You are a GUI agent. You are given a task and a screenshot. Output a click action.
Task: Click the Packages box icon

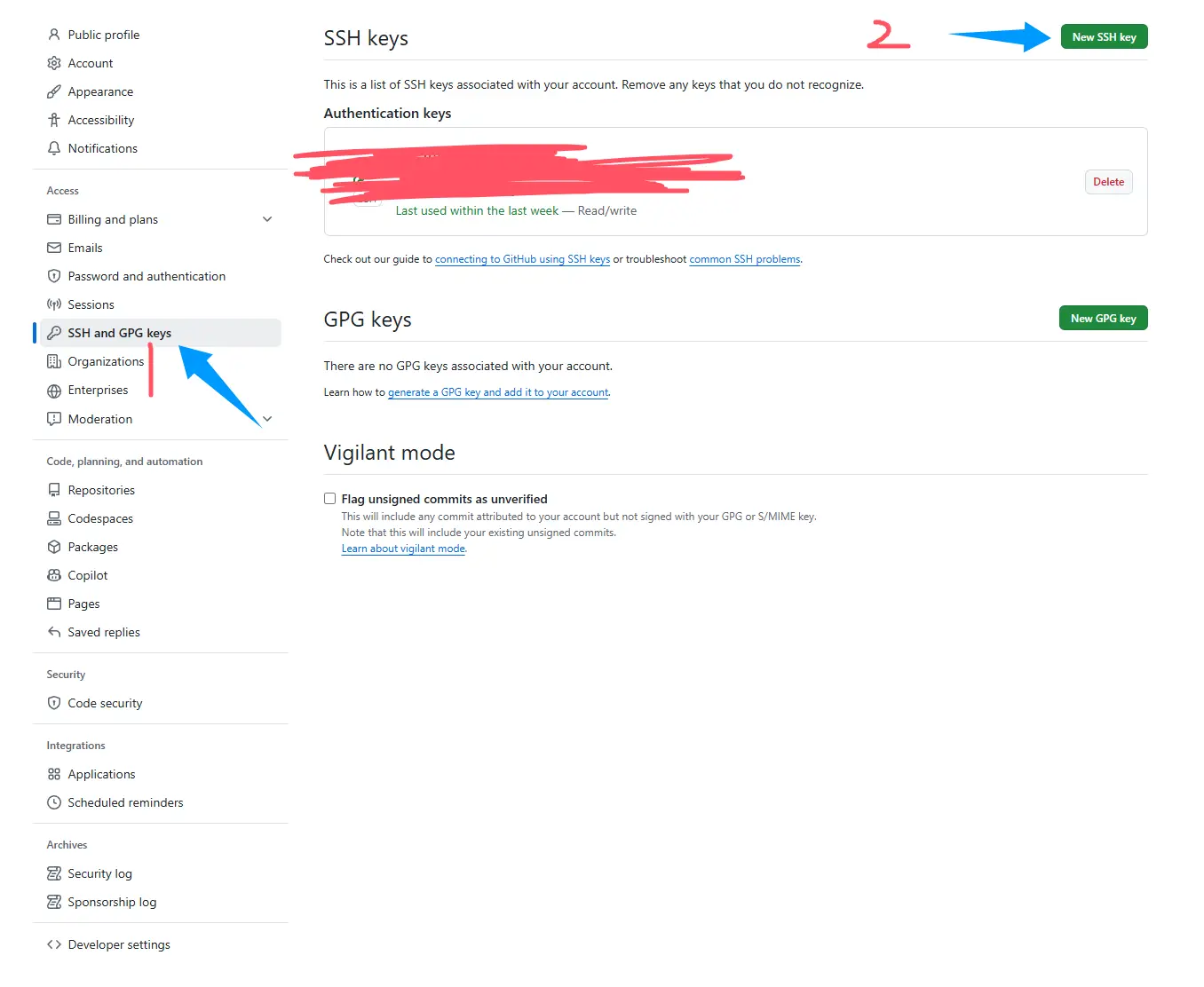[54, 547]
